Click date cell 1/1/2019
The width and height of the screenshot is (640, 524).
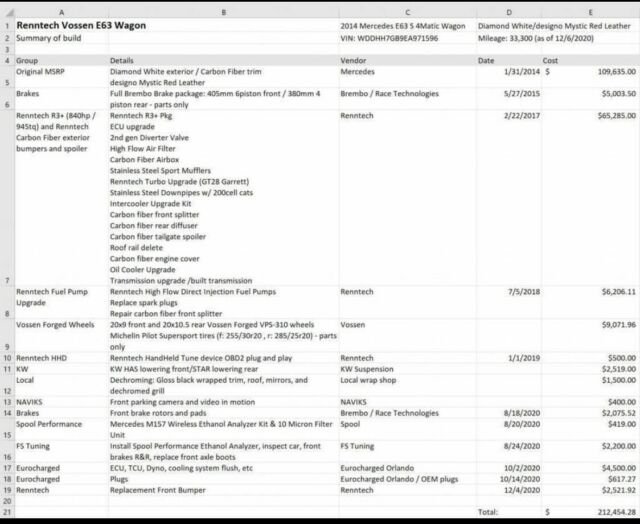pos(509,358)
